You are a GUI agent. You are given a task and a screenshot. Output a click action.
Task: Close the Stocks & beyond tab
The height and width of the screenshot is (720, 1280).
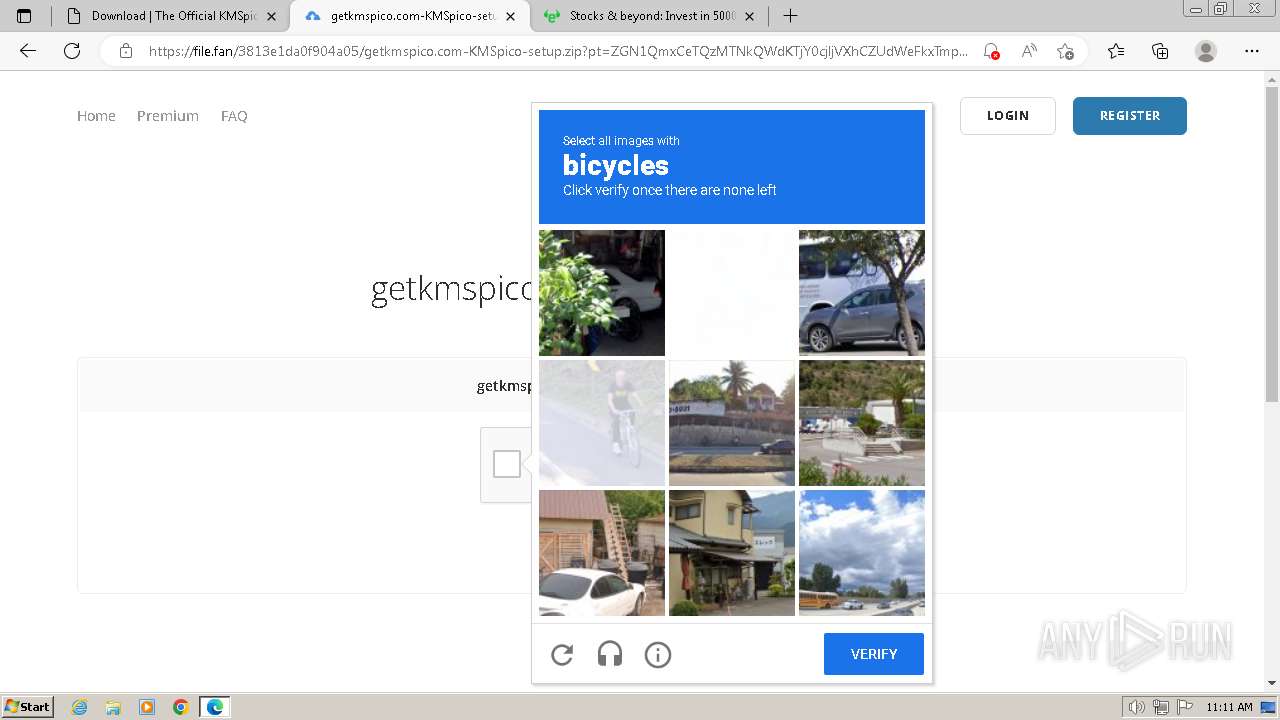(x=750, y=16)
